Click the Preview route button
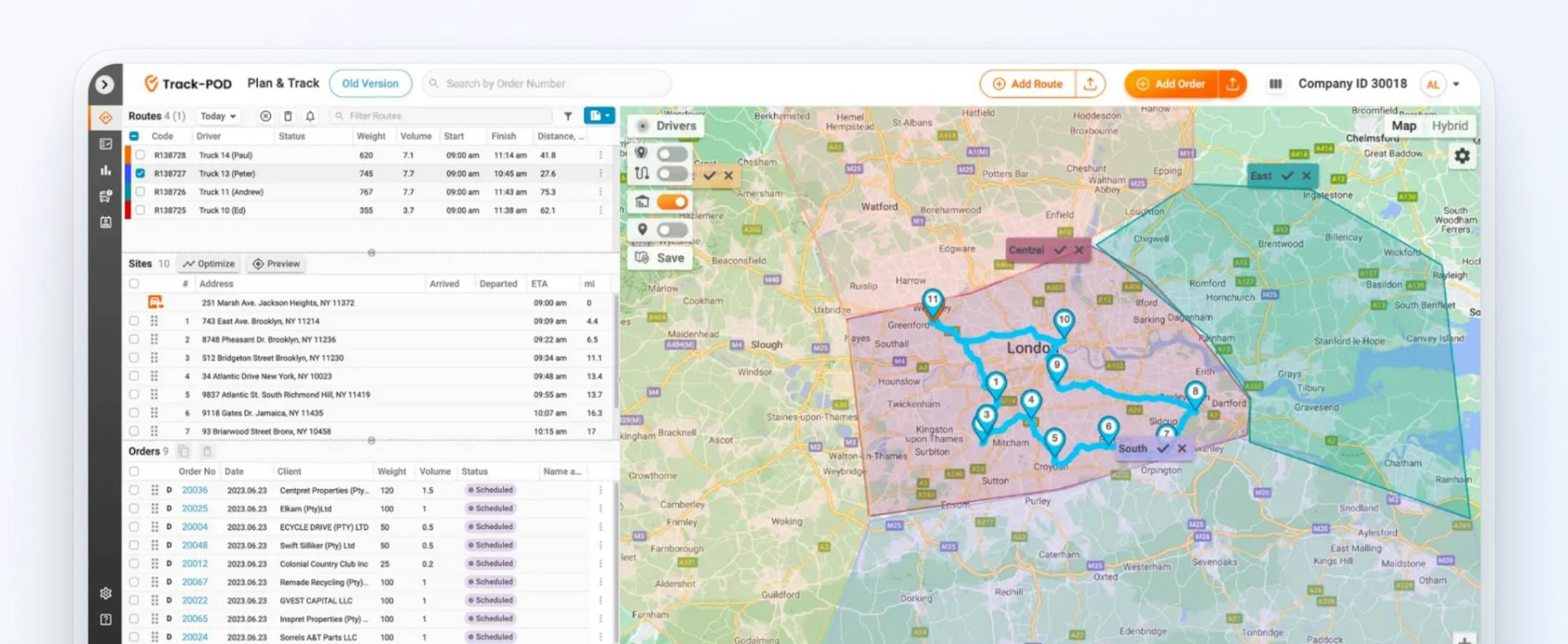The width and height of the screenshot is (1568, 644). [278, 263]
